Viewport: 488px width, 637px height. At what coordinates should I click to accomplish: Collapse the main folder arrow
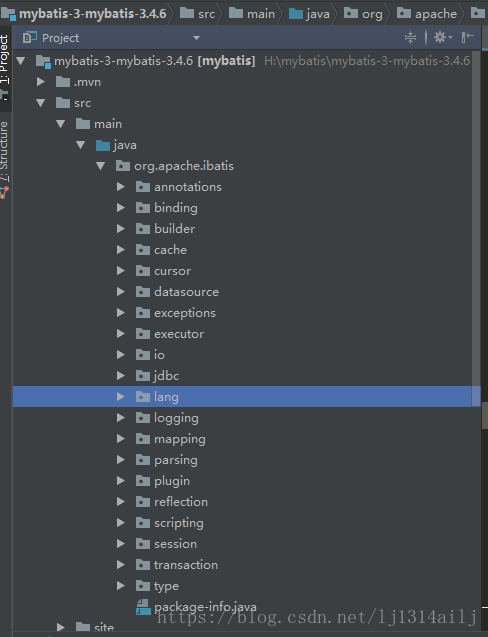point(61,124)
